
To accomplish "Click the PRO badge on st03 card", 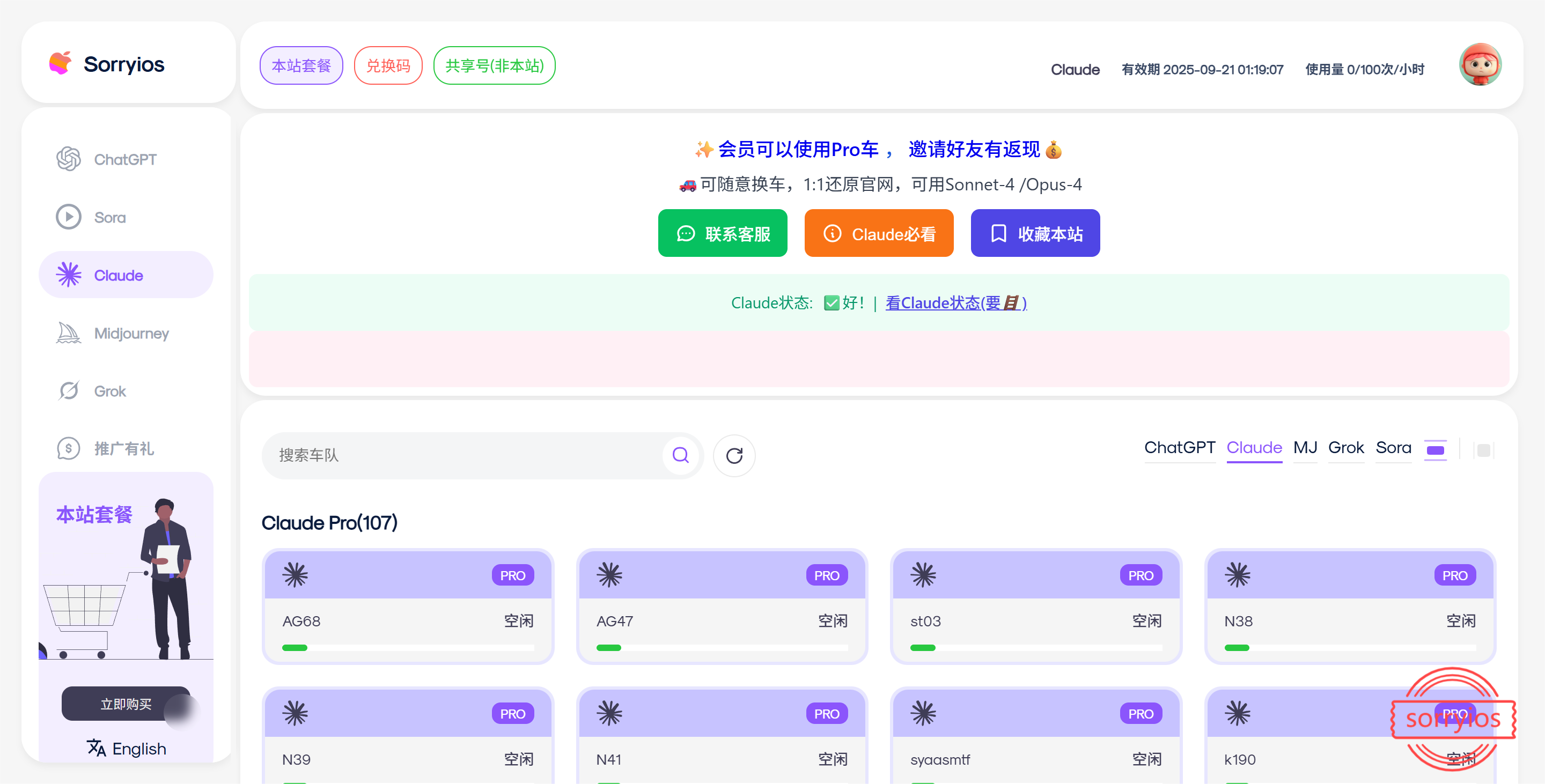I will [x=1141, y=575].
